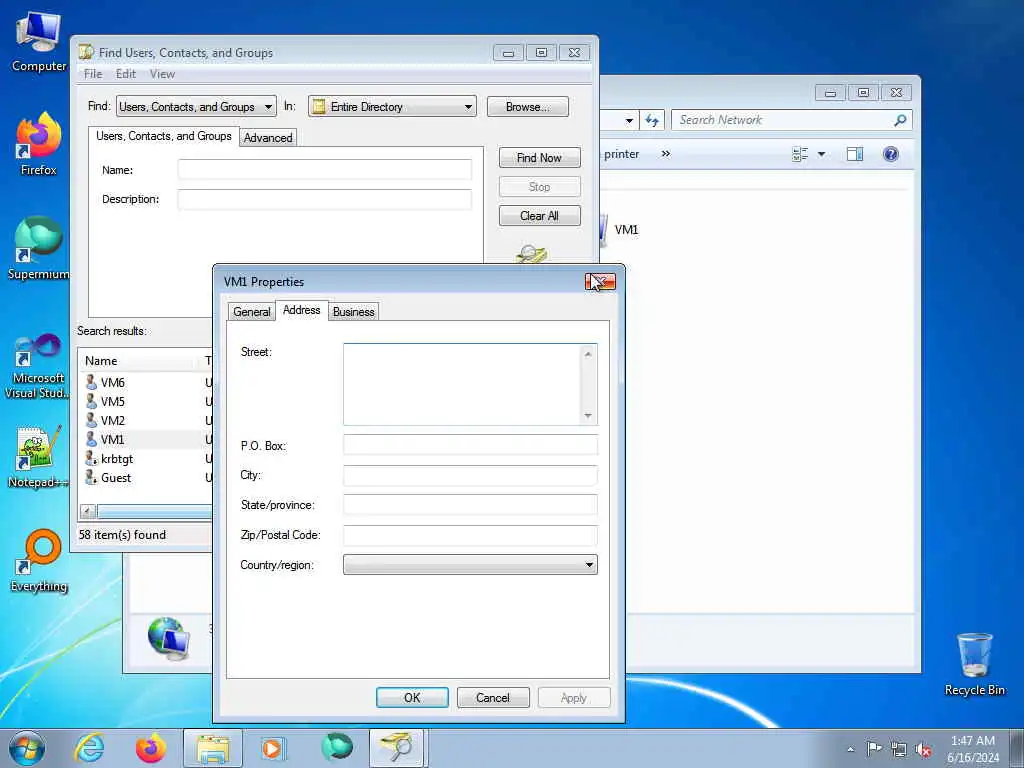Screen dimensions: 1024x768
Task: Click the search results left scroll arrow
Action: pyautogui.click(x=88, y=511)
